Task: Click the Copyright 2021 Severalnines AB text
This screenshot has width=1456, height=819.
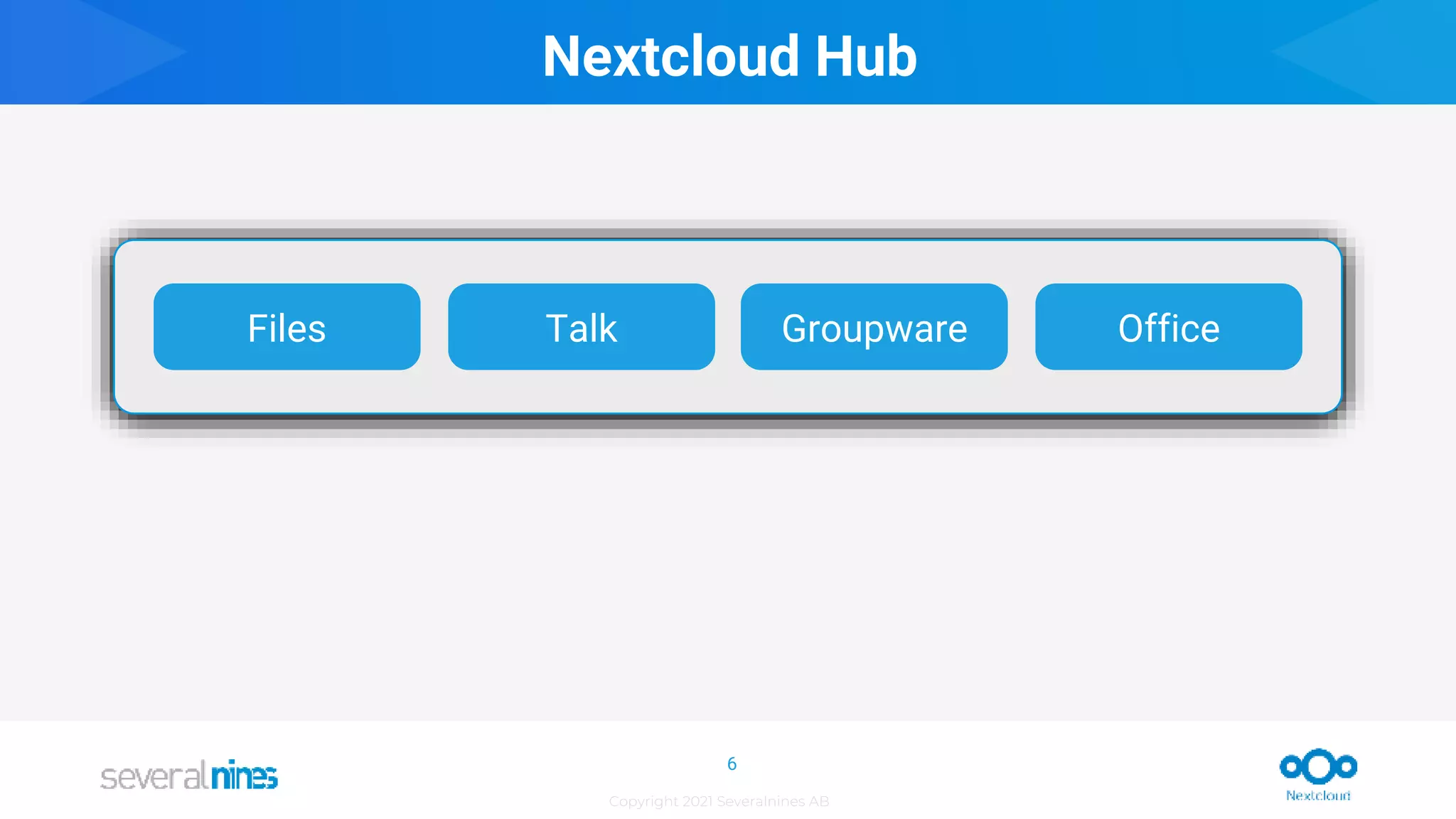Action: pyautogui.click(x=719, y=801)
